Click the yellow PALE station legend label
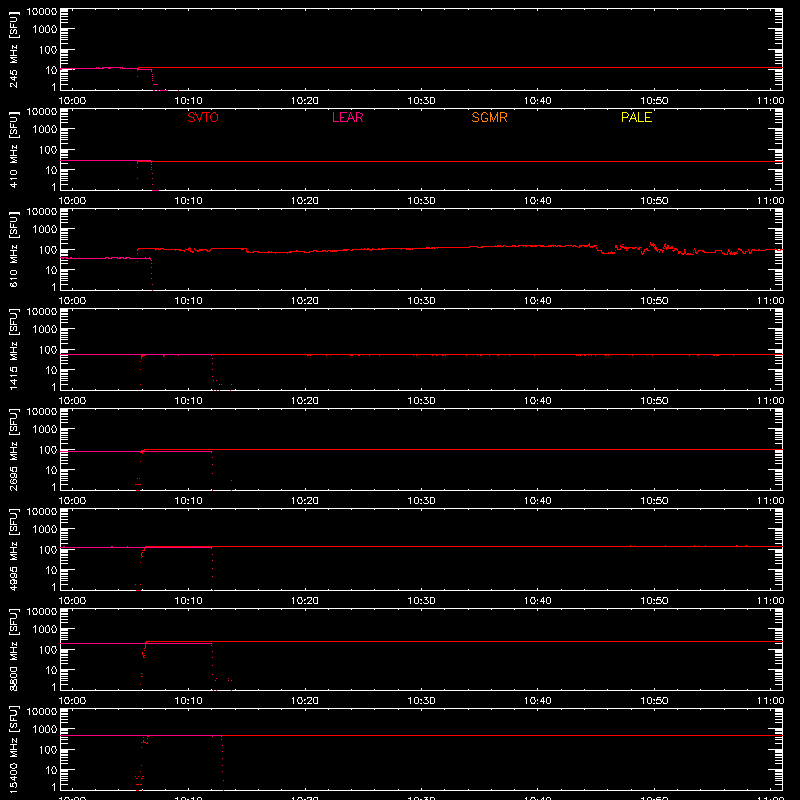The image size is (800, 800). point(636,117)
